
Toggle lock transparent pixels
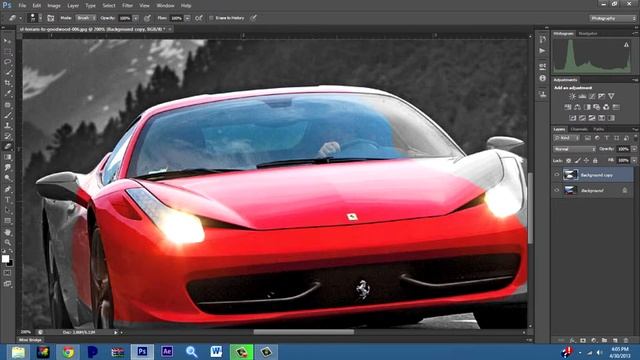[569, 161]
